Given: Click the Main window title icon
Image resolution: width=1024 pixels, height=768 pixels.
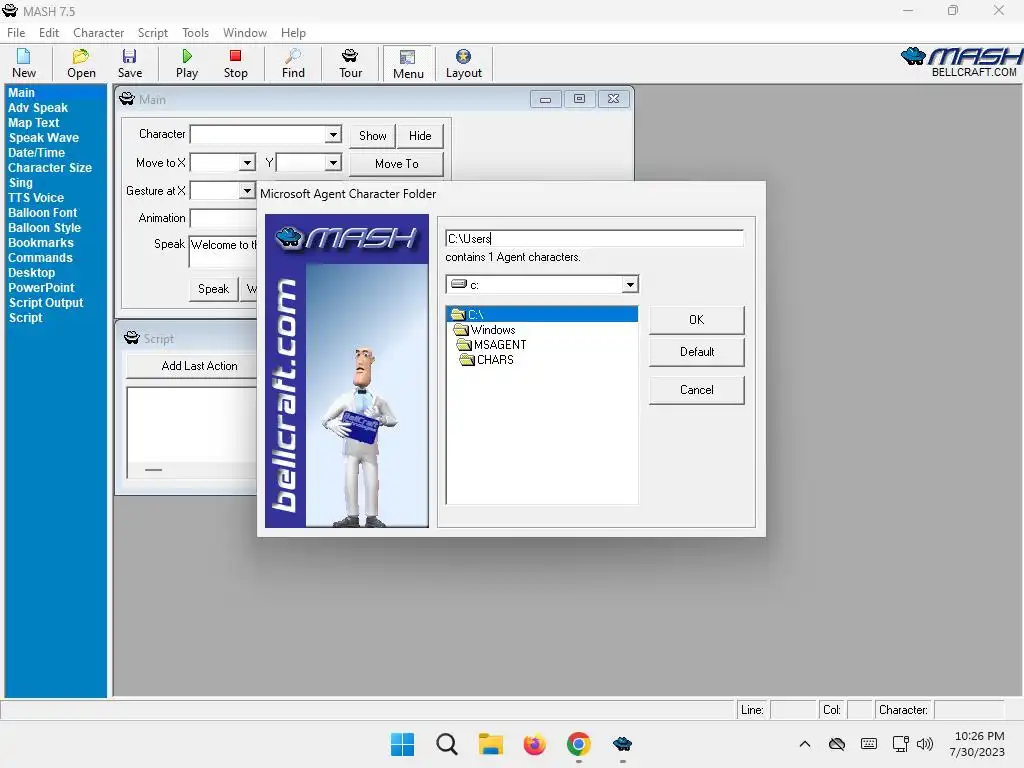Looking at the screenshot, I should (x=127, y=99).
